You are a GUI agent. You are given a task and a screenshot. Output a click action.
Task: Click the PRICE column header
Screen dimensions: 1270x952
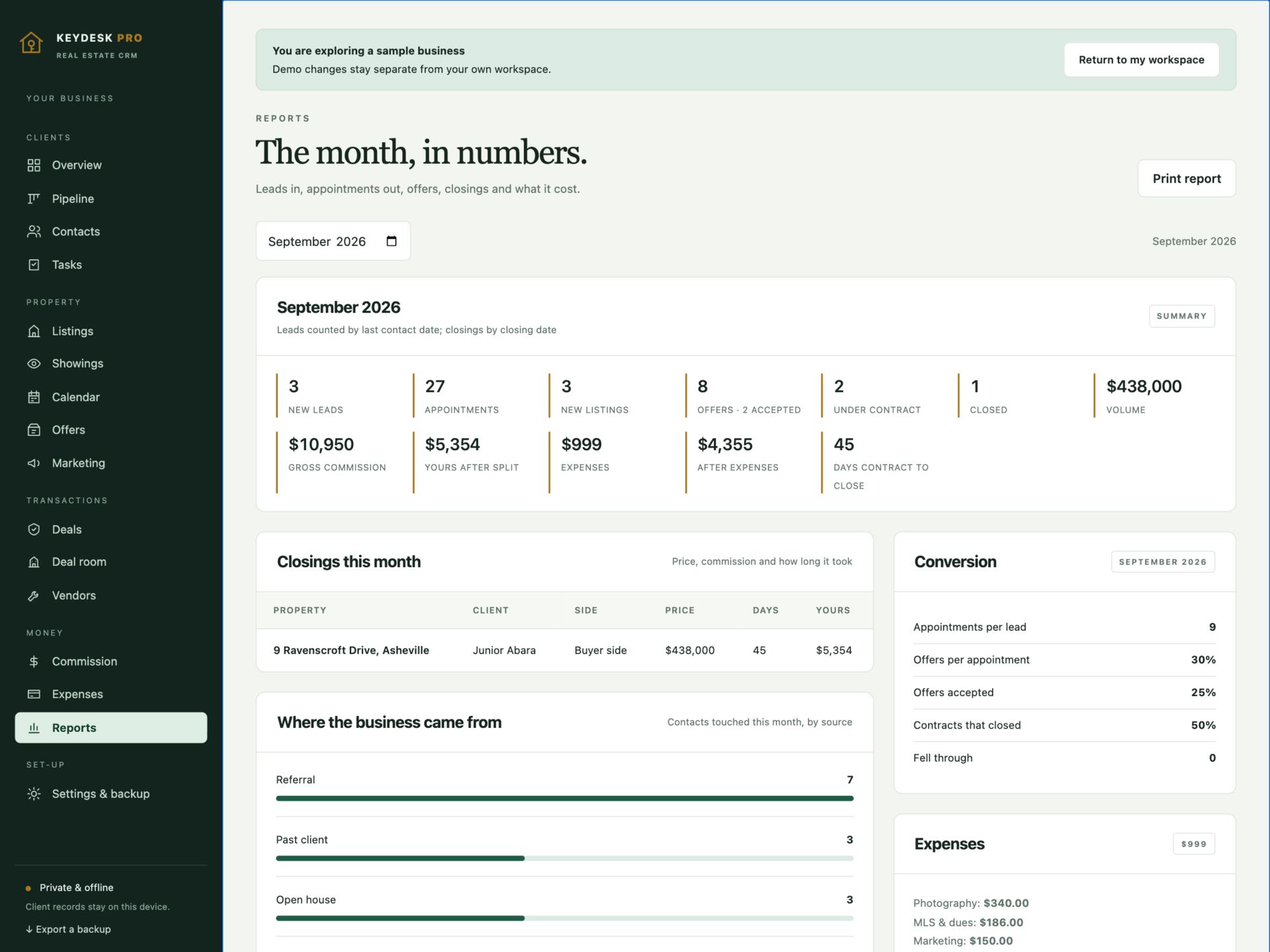click(x=679, y=610)
